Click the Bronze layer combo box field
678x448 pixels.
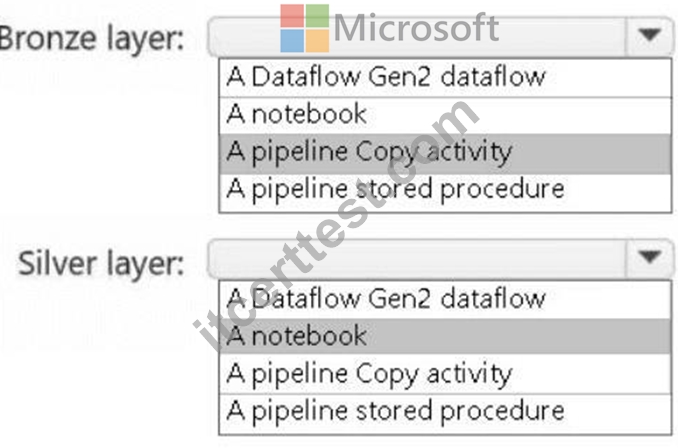click(x=441, y=37)
